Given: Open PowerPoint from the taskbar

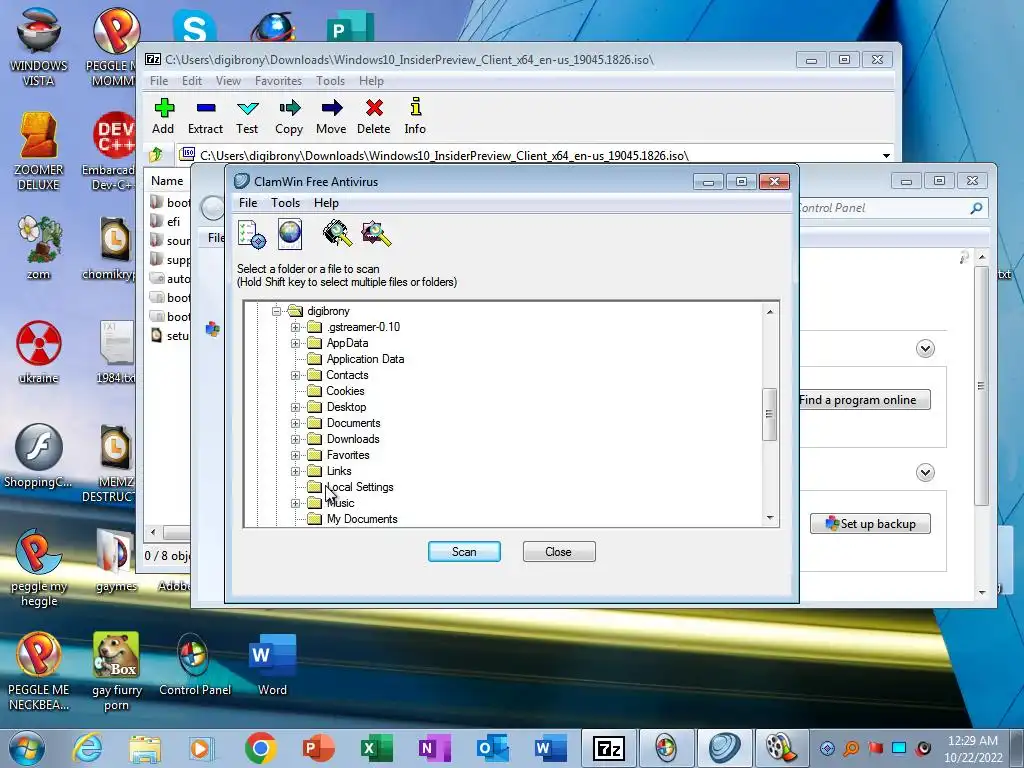Looking at the screenshot, I should [319, 748].
